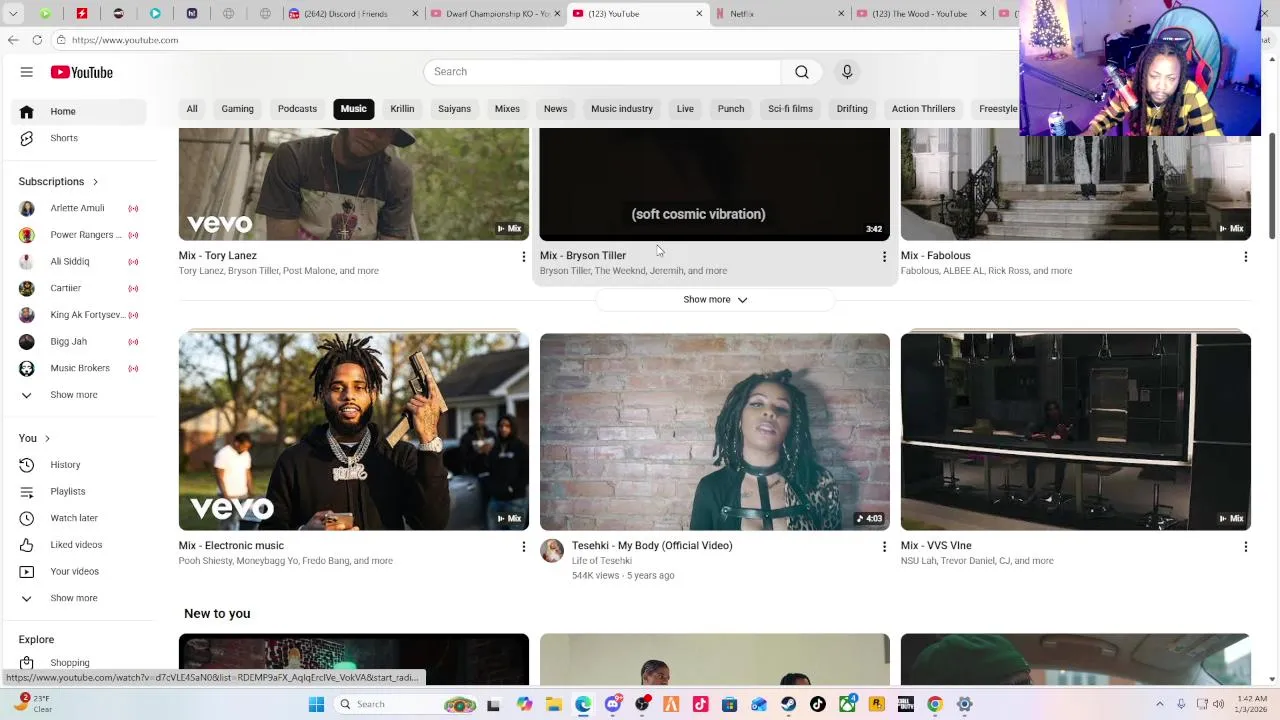Select the Drifting filter chip
This screenshot has width=1280, height=720.
pos(852,109)
